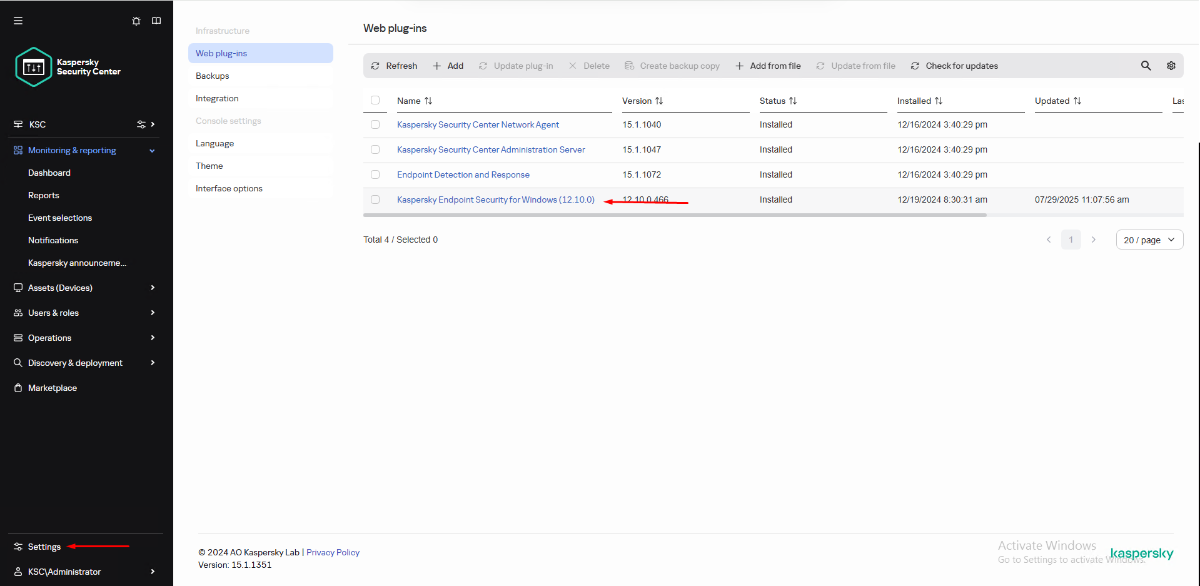Screen dimensions: 1200x586
Task: Open Endpoint Detection and Response link
Action: tap(463, 175)
